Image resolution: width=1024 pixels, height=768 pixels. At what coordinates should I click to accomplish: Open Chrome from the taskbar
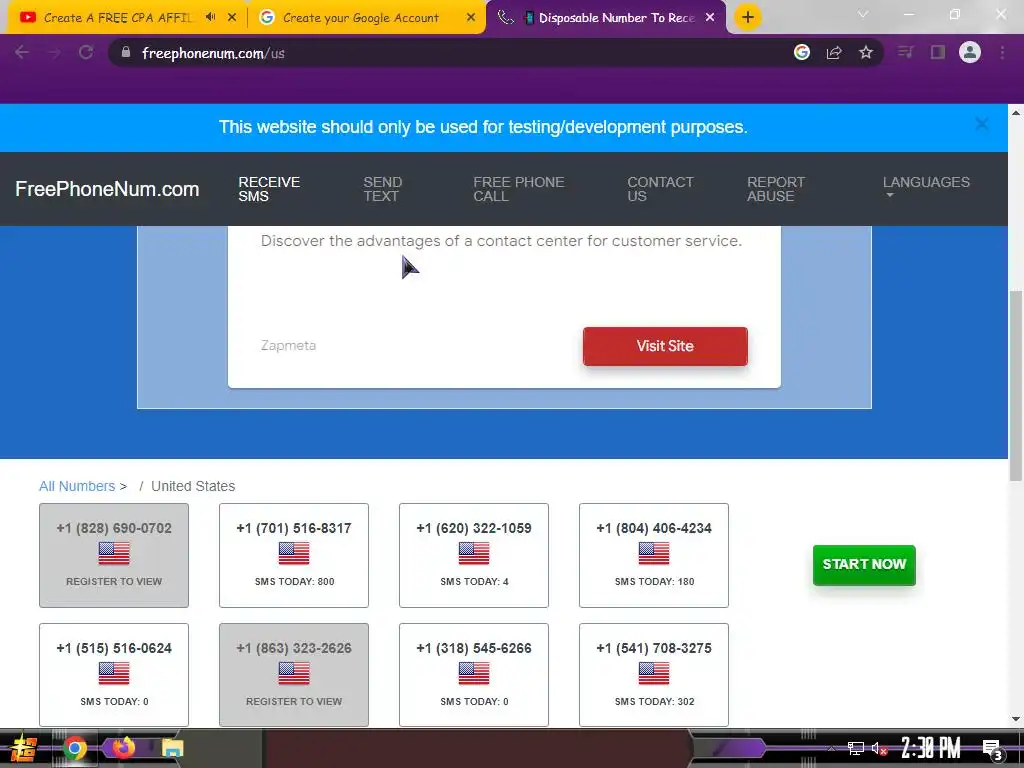(x=74, y=748)
